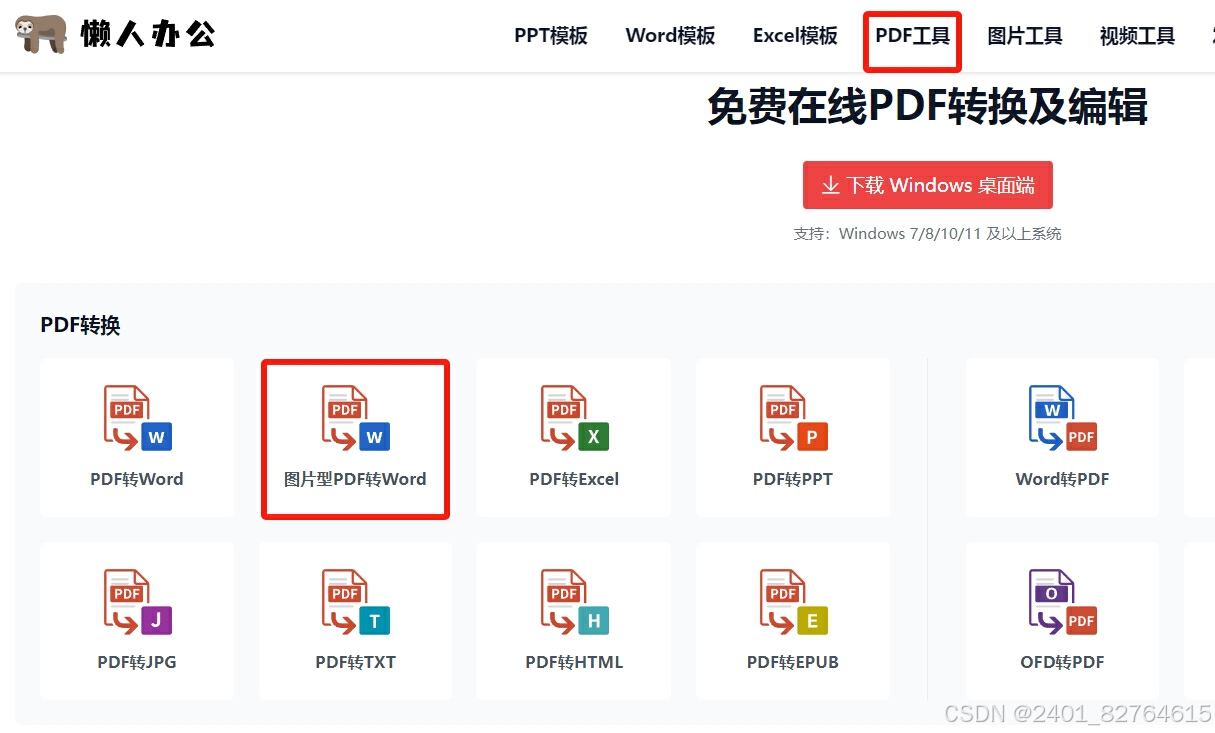Click the PDF转TXT label
The width and height of the screenshot is (1215, 733).
click(355, 662)
